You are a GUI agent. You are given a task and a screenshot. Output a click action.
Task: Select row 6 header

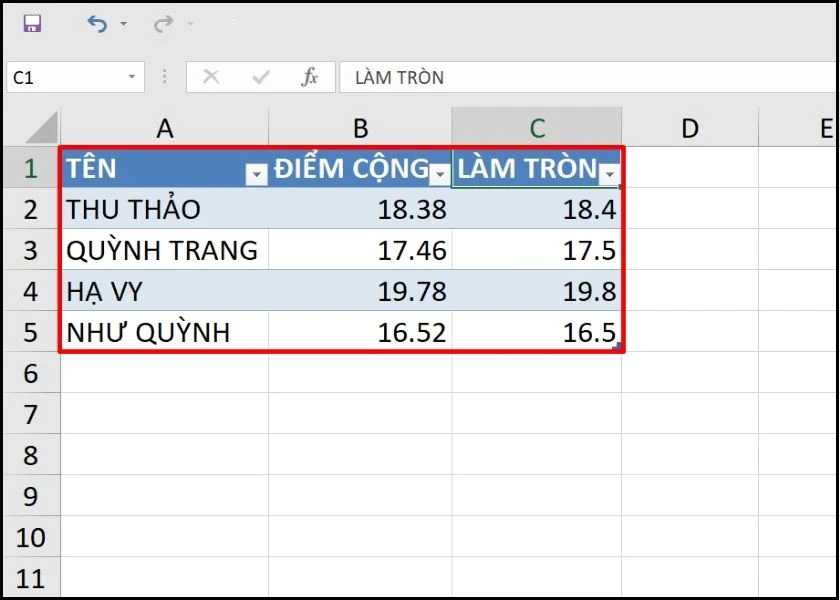31,373
